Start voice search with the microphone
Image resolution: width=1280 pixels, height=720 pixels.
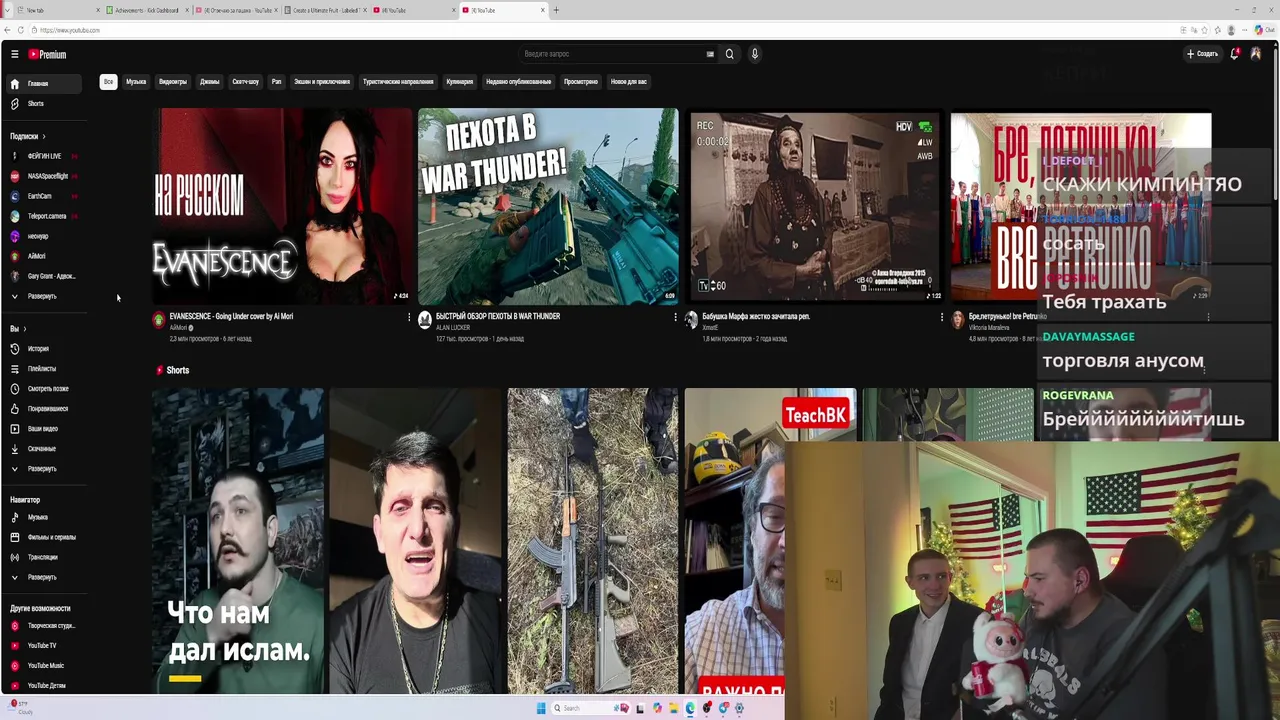coord(755,54)
